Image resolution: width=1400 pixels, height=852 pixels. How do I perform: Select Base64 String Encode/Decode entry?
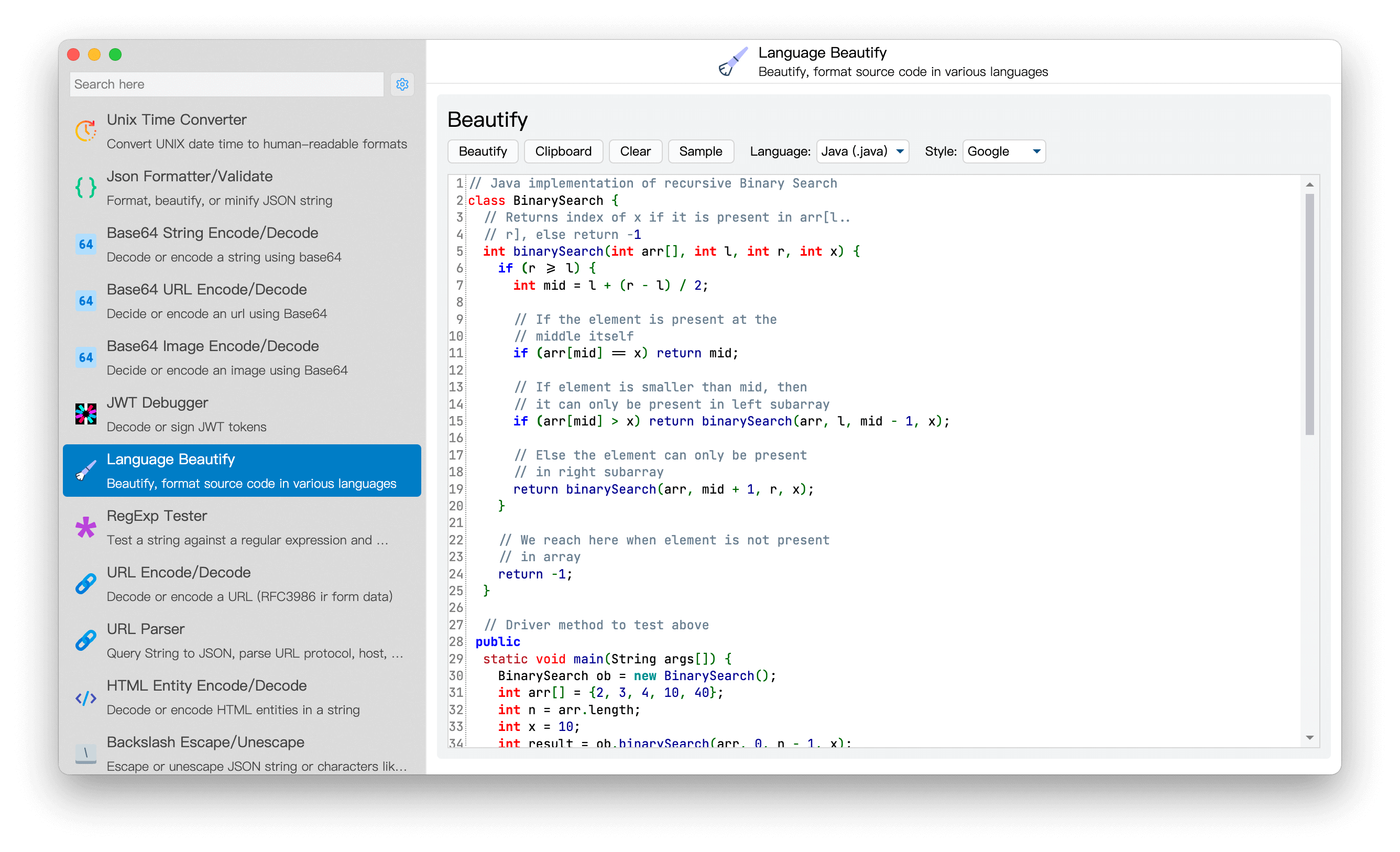(242, 244)
